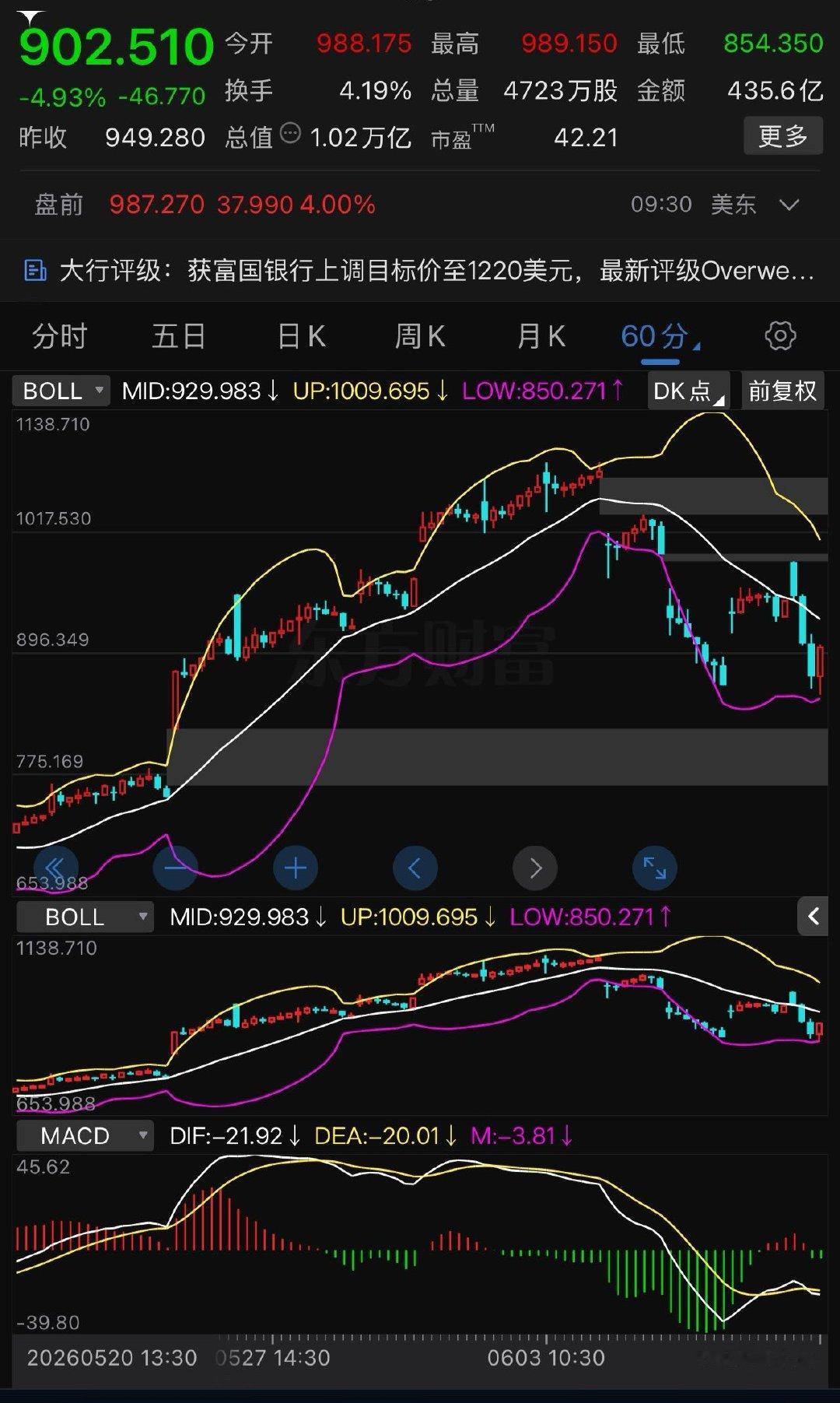Move chart left with single arrow button

pos(415,868)
